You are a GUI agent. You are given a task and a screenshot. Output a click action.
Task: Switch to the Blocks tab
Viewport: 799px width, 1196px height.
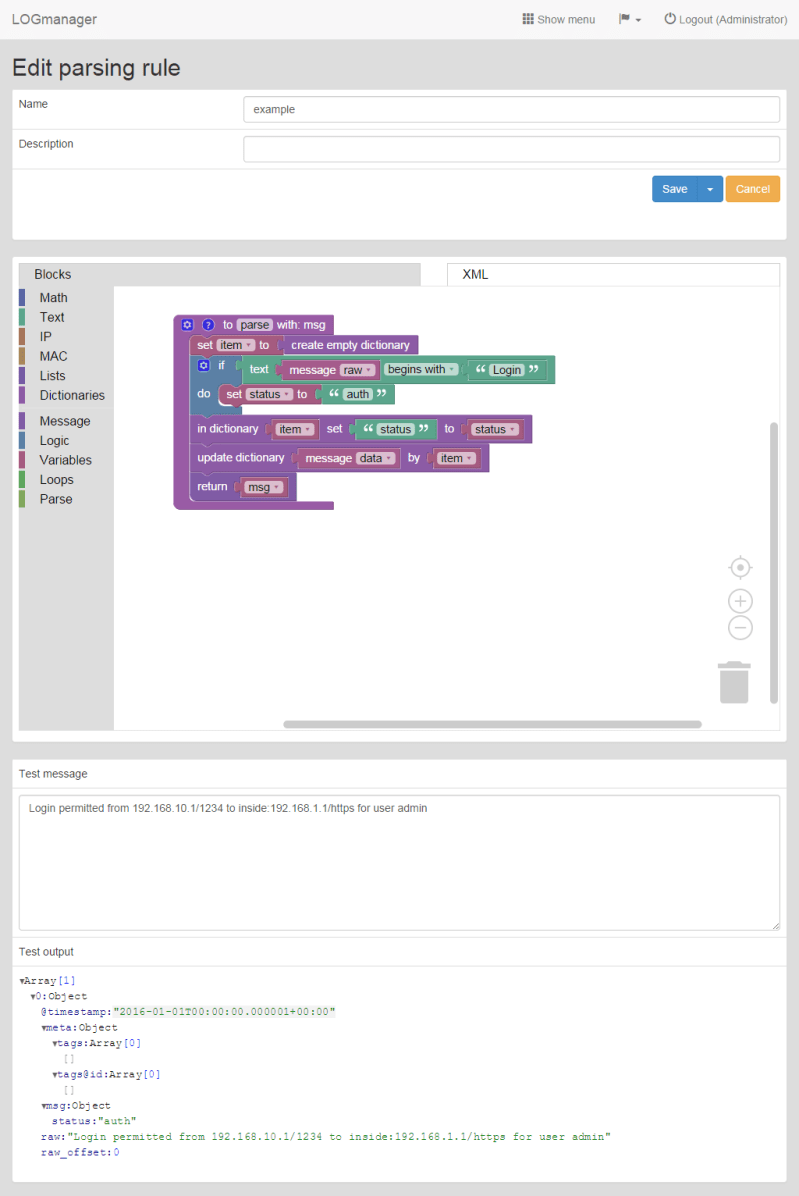220,275
